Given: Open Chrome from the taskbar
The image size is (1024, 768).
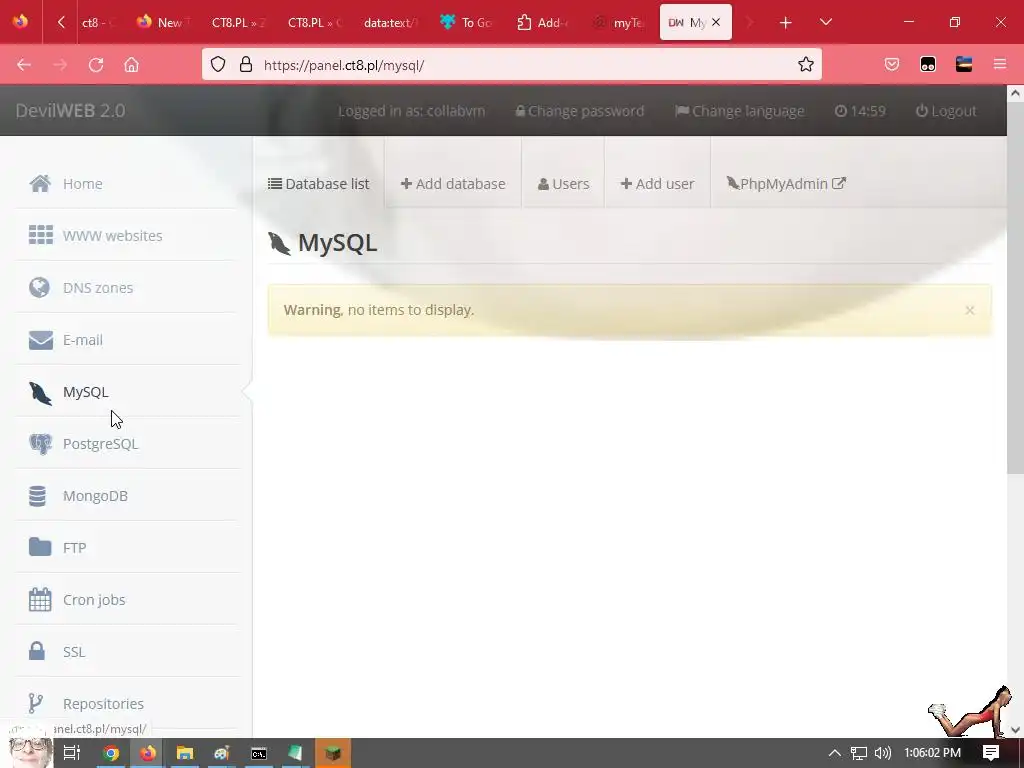Looking at the screenshot, I should coord(111,753).
